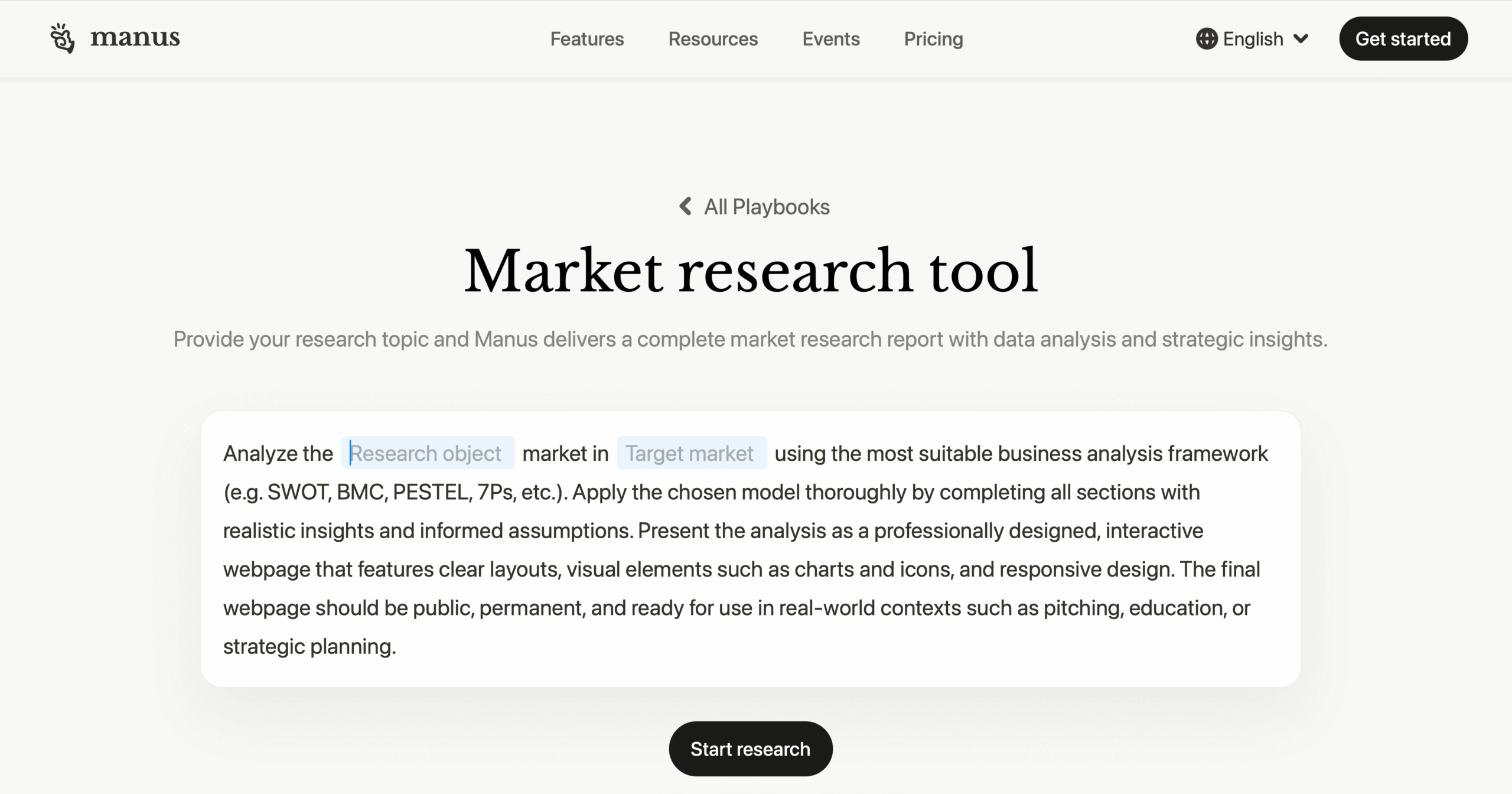
Task: Select the Target market placeholder field
Action: tap(692, 453)
